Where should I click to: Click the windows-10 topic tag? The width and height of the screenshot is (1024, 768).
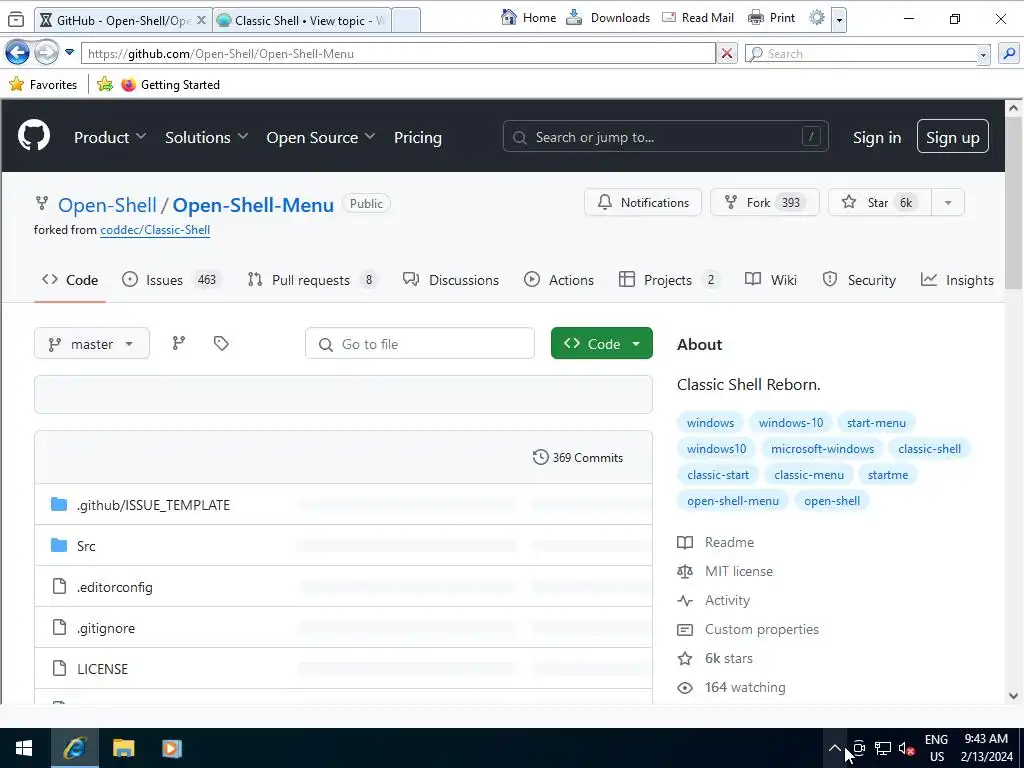tap(790, 423)
